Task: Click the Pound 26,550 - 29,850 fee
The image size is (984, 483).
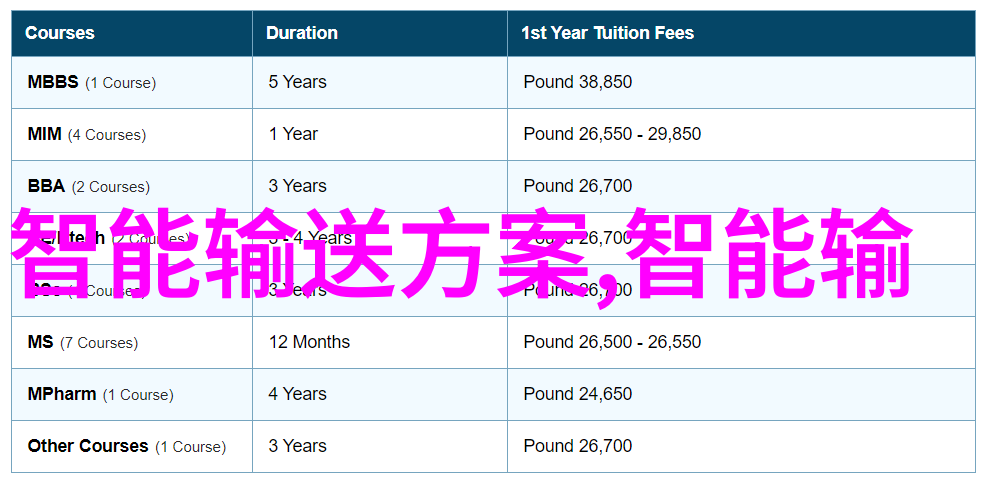Action: (612, 134)
